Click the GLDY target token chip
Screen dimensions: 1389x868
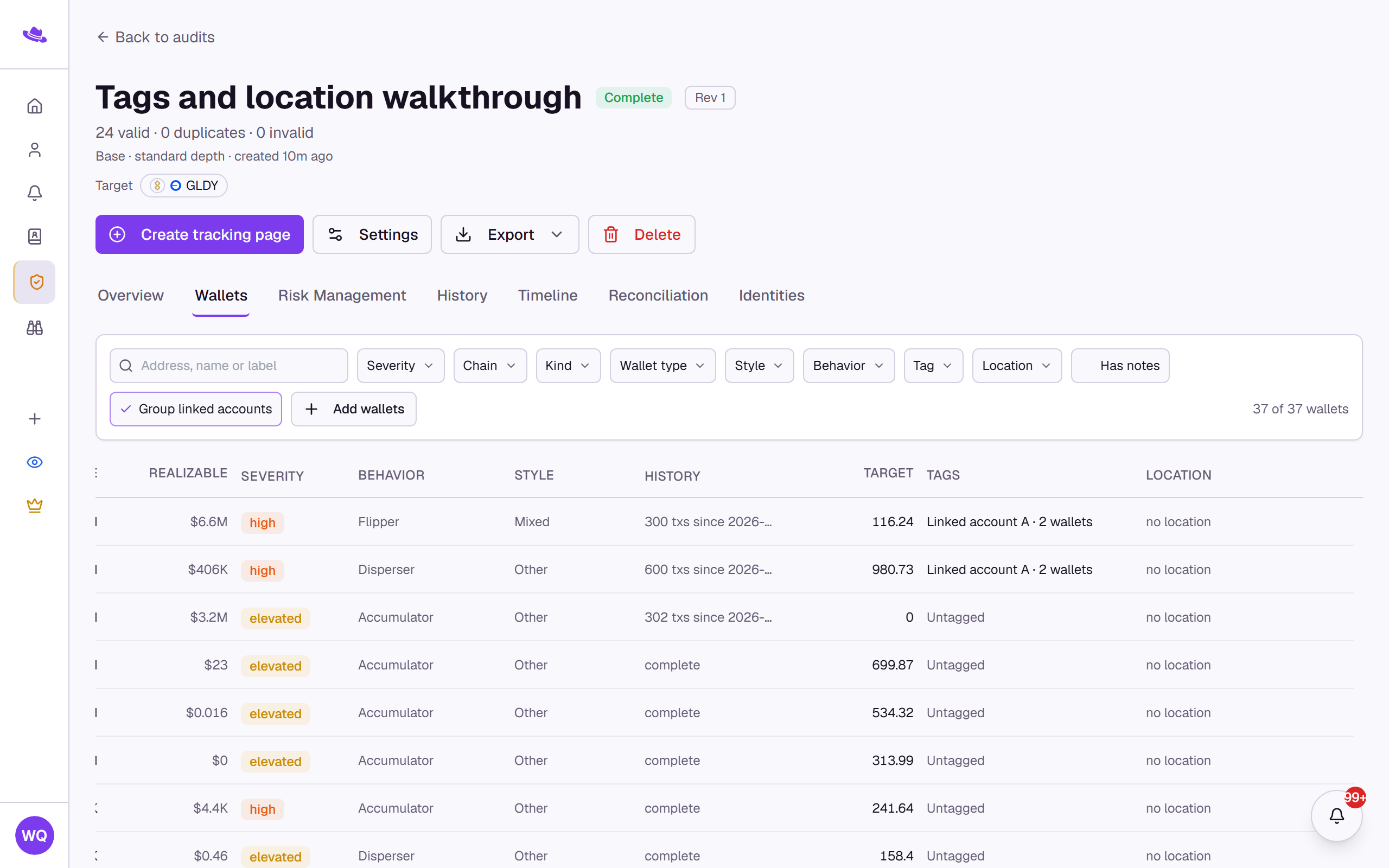(x=184, y=186)
